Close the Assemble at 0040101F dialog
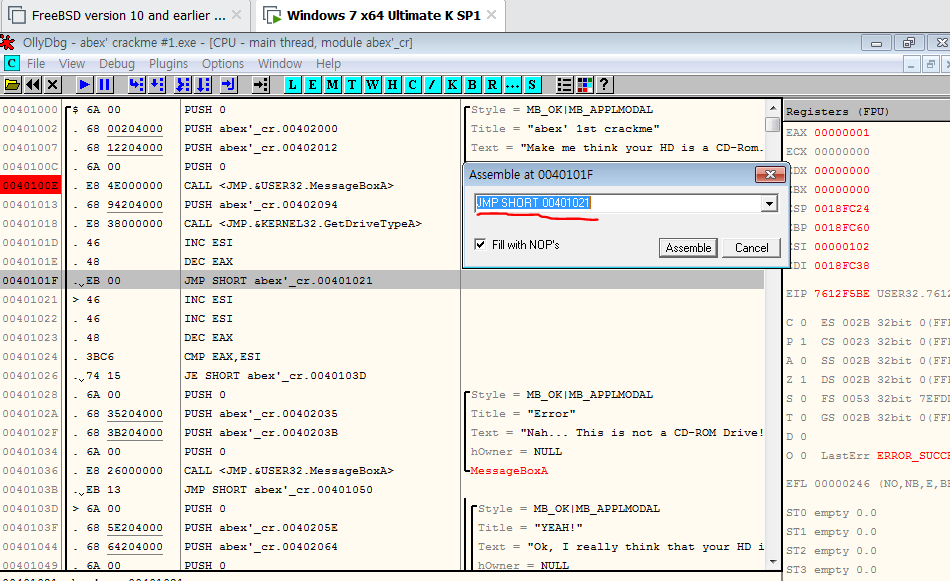Viewport: 950px width, 581px height. [770, 174]
